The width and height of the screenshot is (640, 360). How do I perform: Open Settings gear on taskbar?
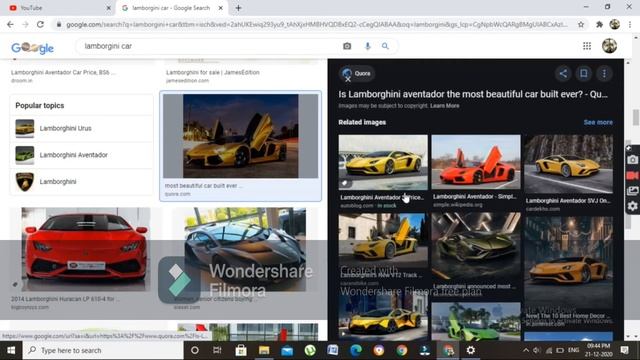coord(471,350)
